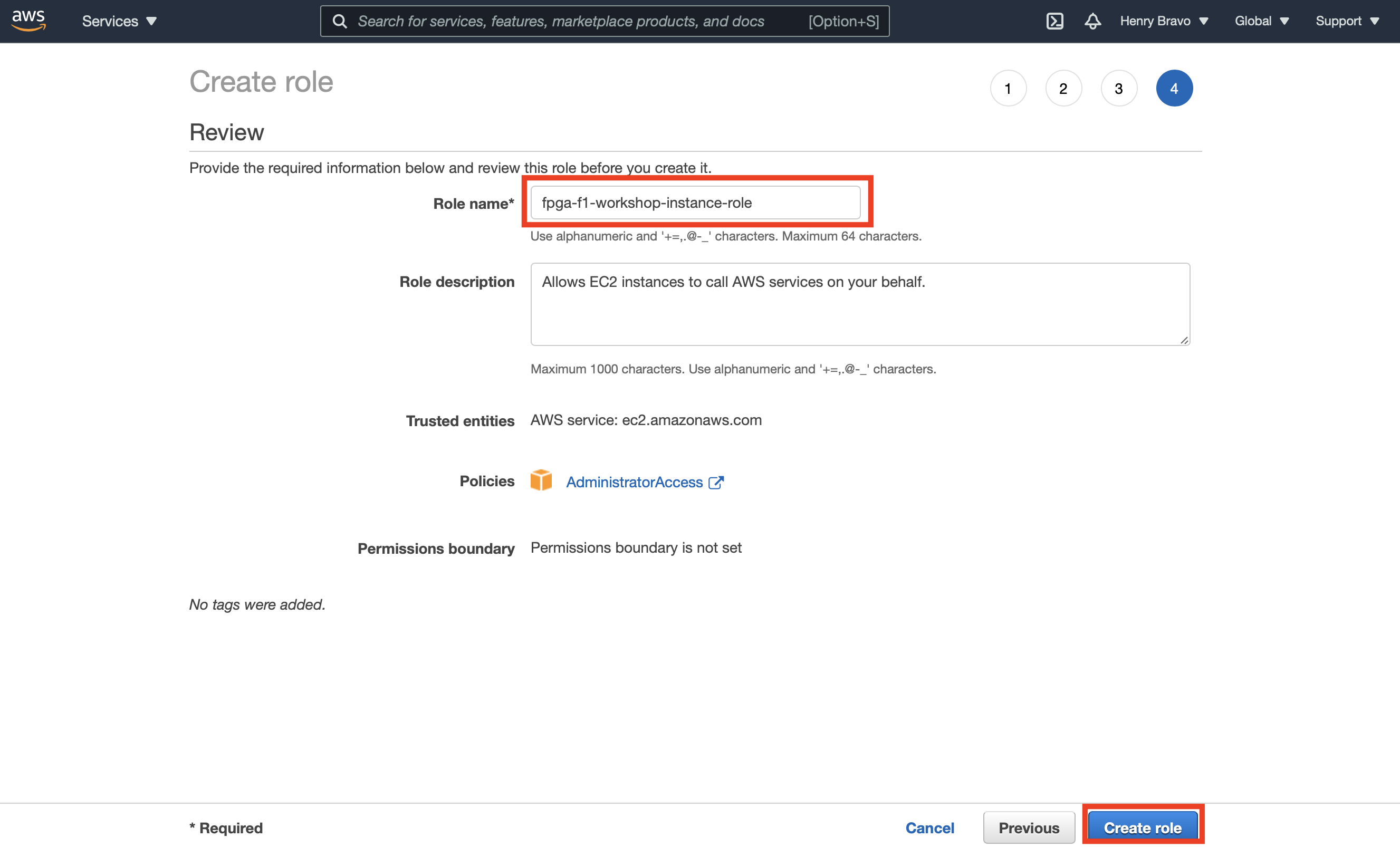Click into the Role description textarea
The image size is (1400, 847).
[860, 304]
